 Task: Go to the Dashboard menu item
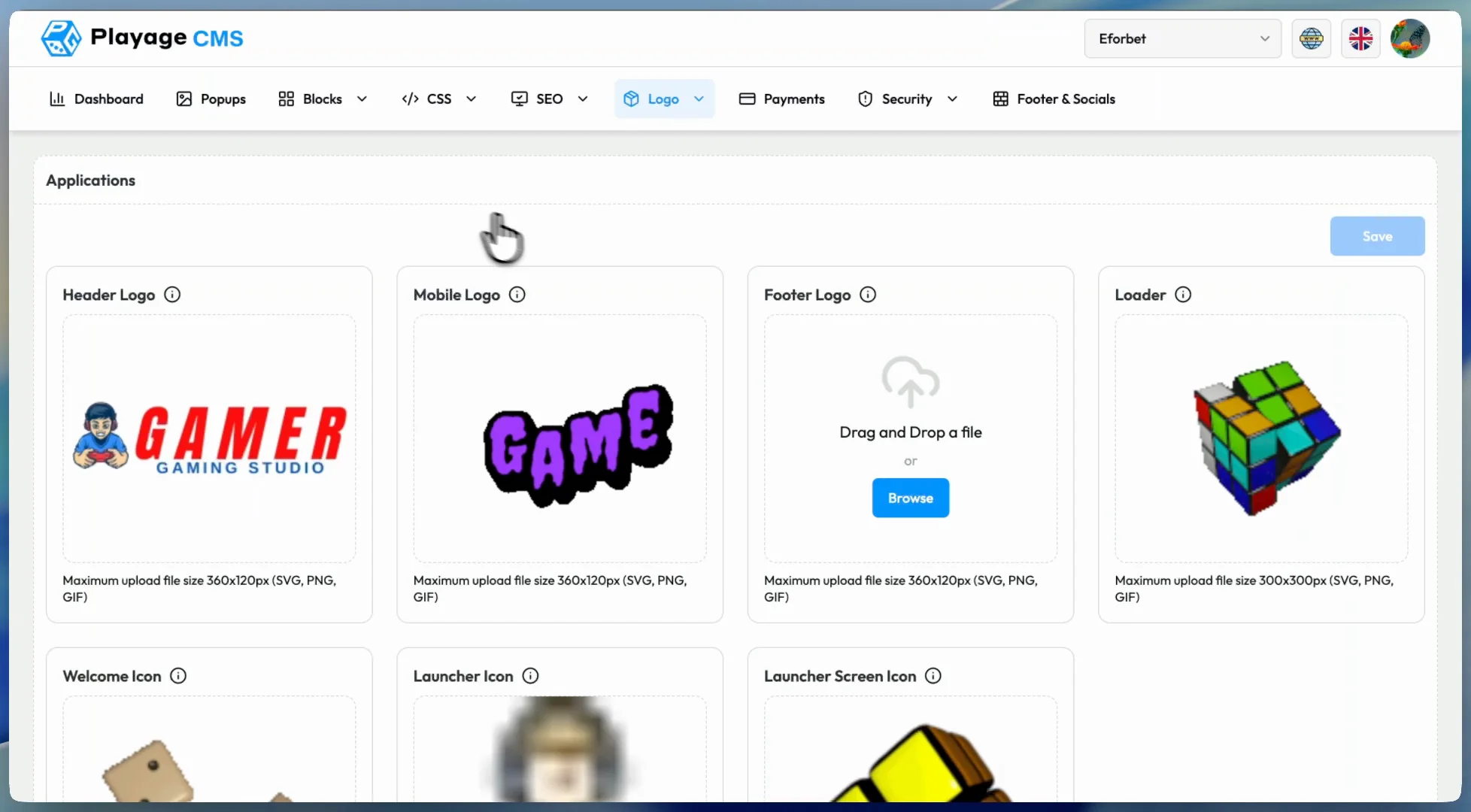click(96, 98)
